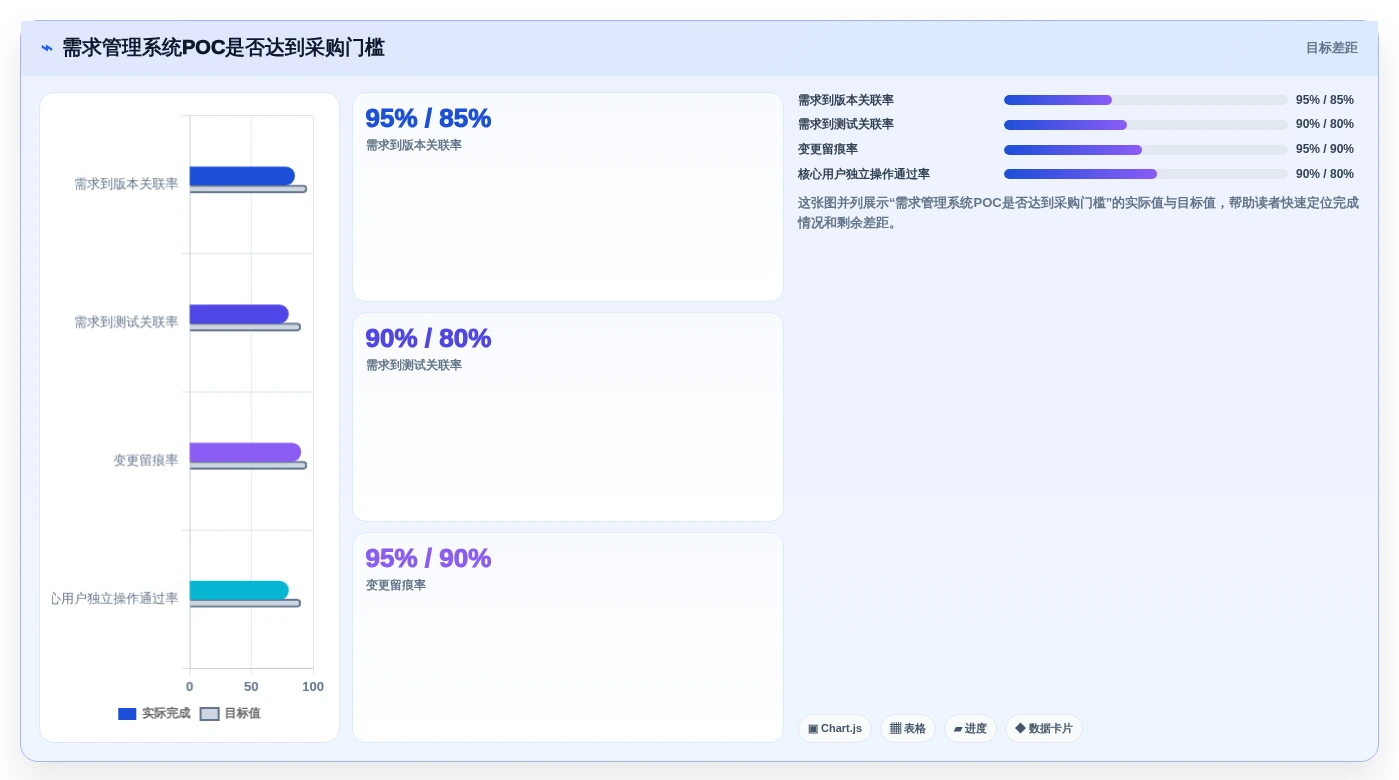Click the Chart.js tag chip
Screen dimensions: 1399x780
[835, 729]
